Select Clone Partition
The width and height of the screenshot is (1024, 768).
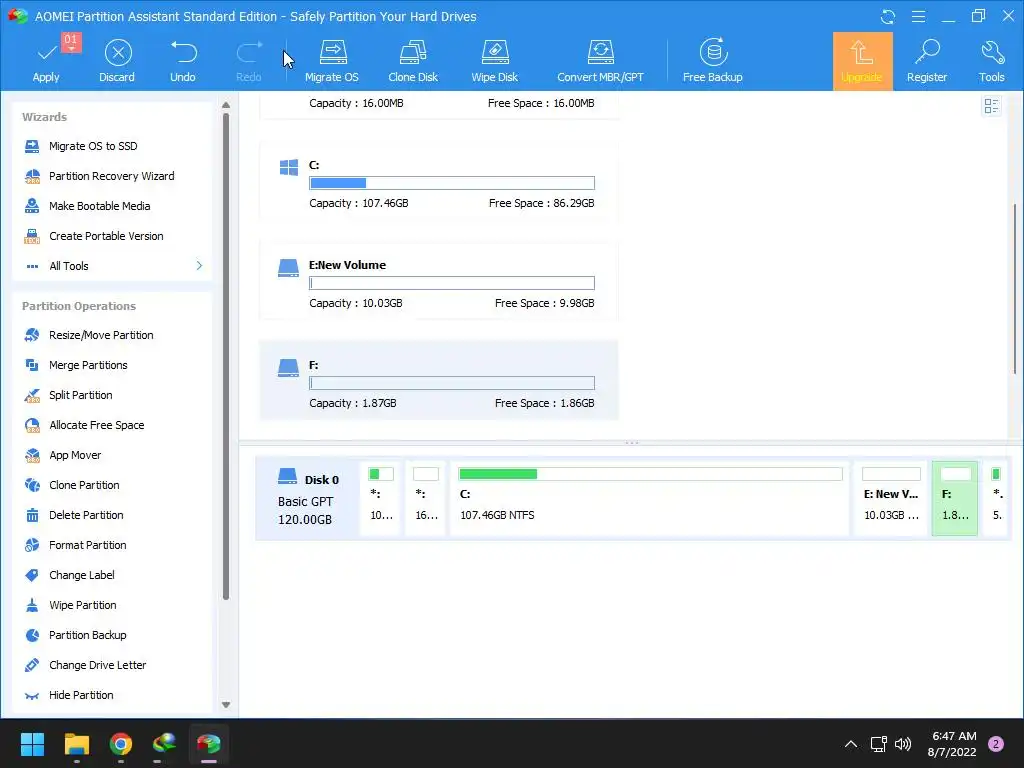[x=84, y=485]
